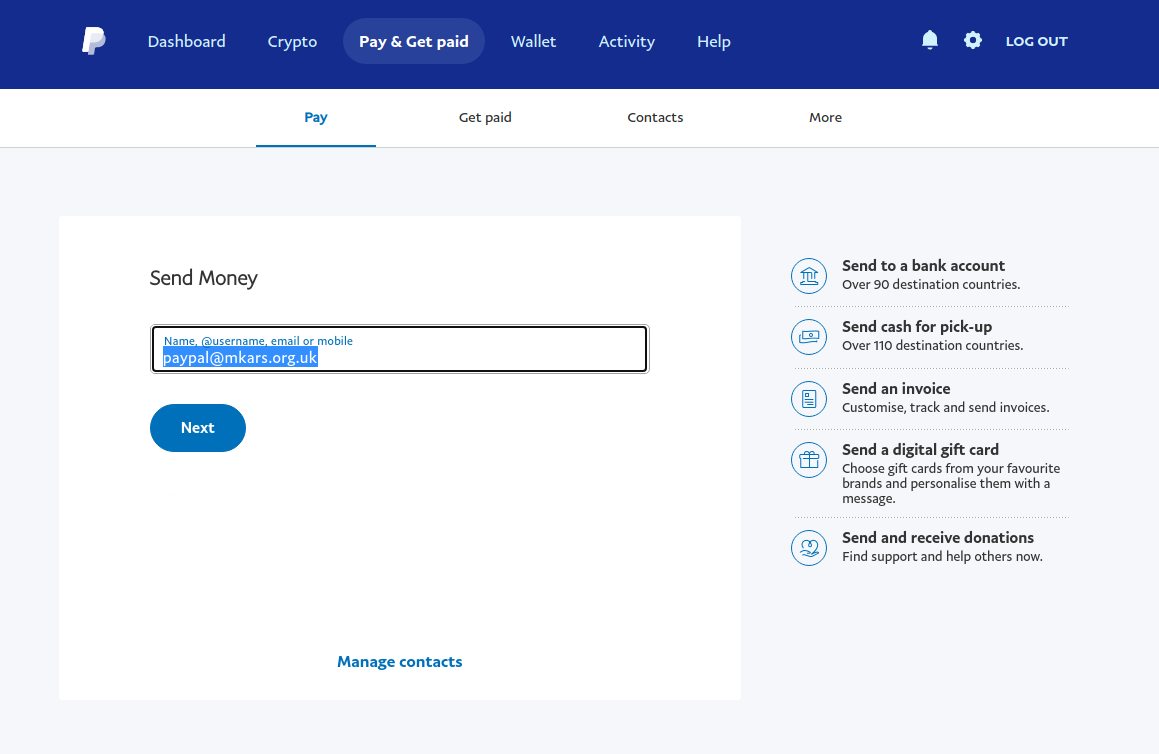Click 'Over 110 destination countries.' text
Screen dimensions: 1159x754
tap(933, 345)
